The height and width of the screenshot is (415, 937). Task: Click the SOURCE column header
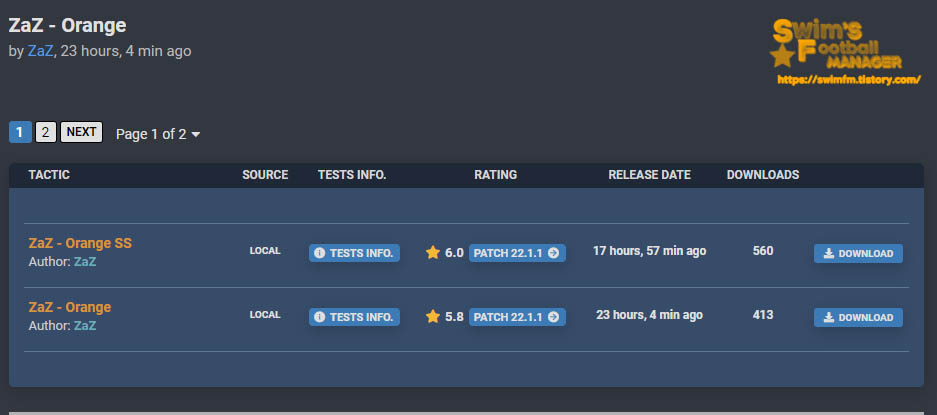[265, 175]
